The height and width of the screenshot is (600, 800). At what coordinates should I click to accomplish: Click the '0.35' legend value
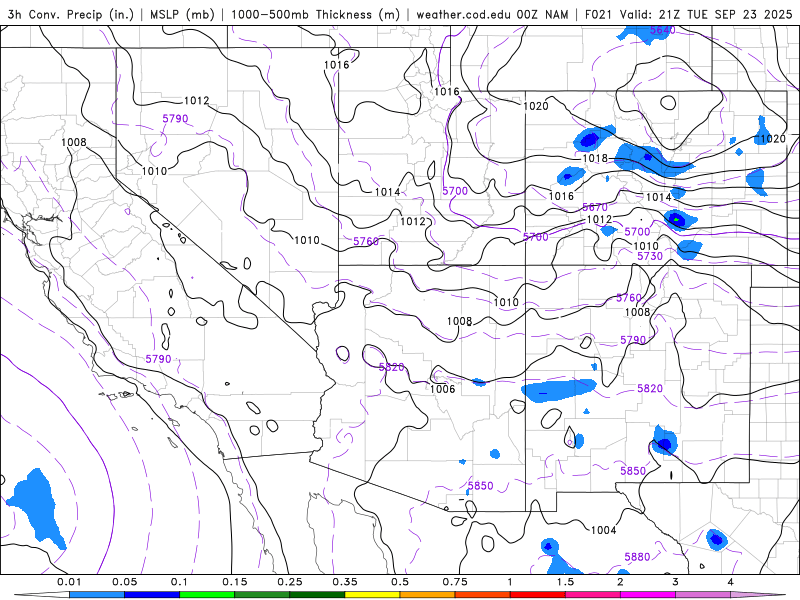(x=345, y=582)
